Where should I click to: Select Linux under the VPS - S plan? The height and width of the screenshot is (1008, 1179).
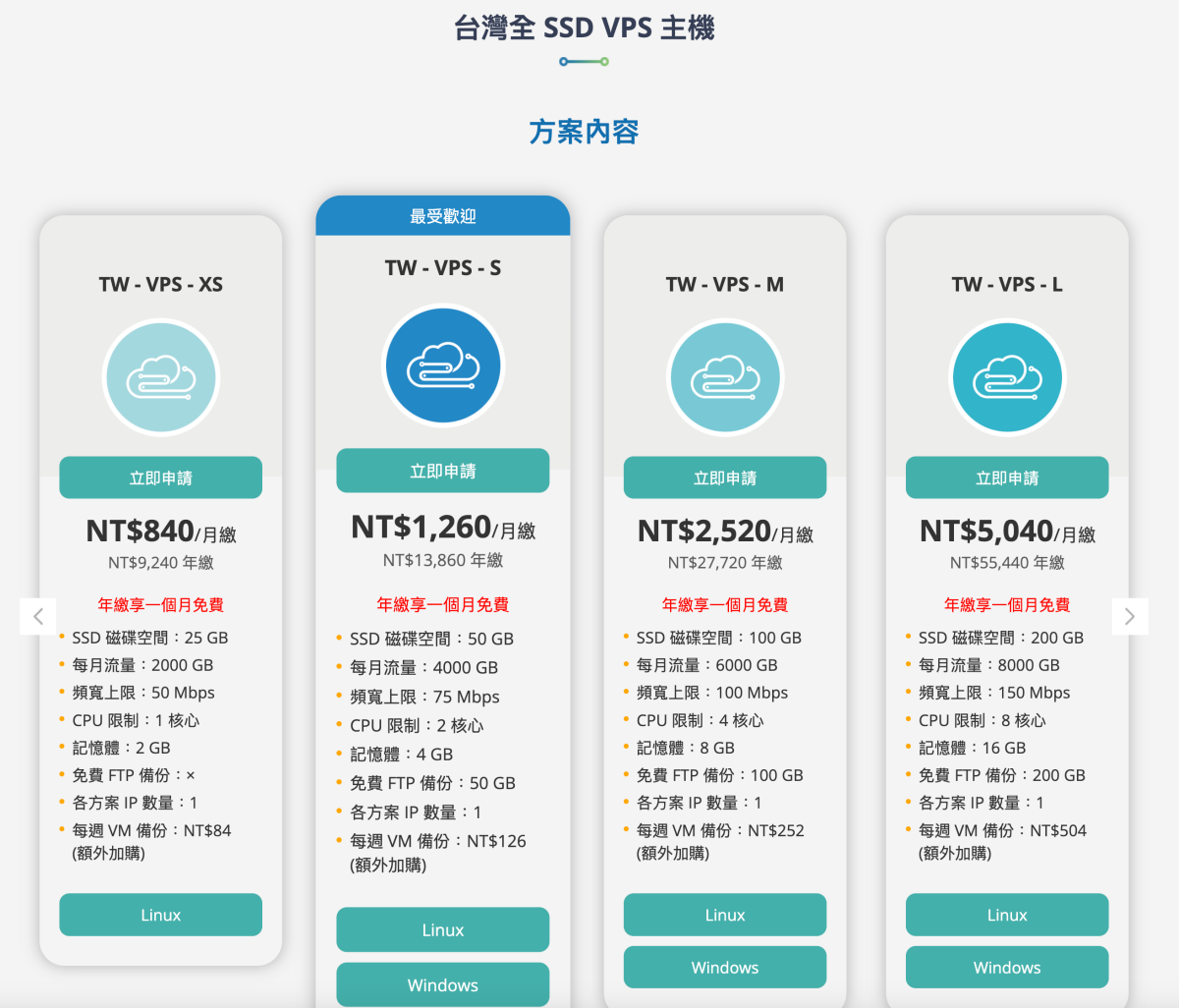tap(443, 929)
